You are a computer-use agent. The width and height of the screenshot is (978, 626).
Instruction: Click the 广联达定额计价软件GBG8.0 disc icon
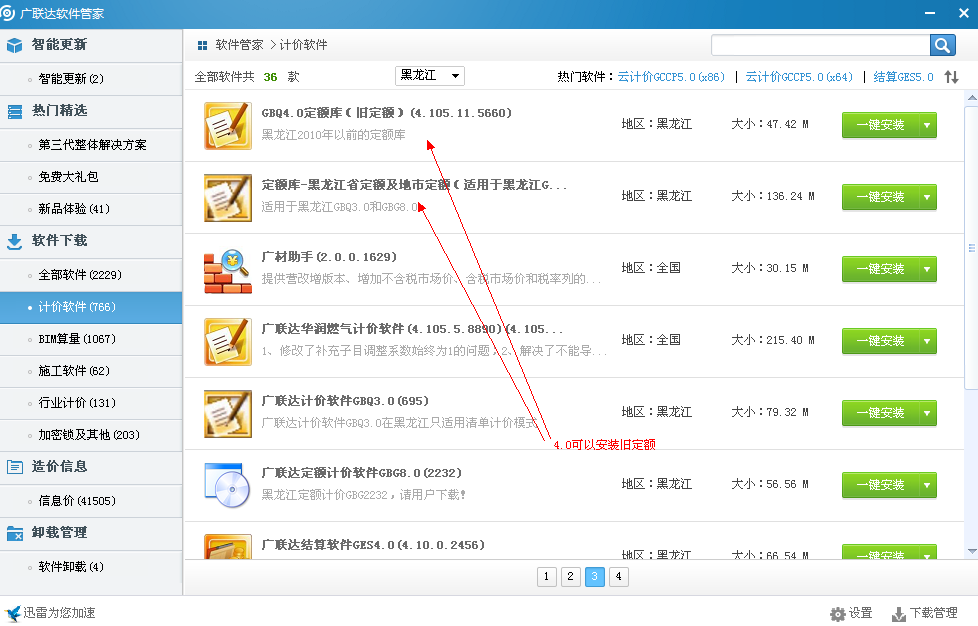pyautogui.click(x=228, y=486)
